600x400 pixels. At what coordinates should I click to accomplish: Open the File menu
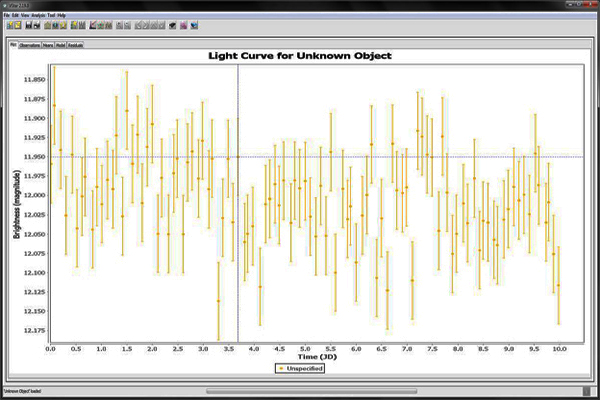pos(7,16)
